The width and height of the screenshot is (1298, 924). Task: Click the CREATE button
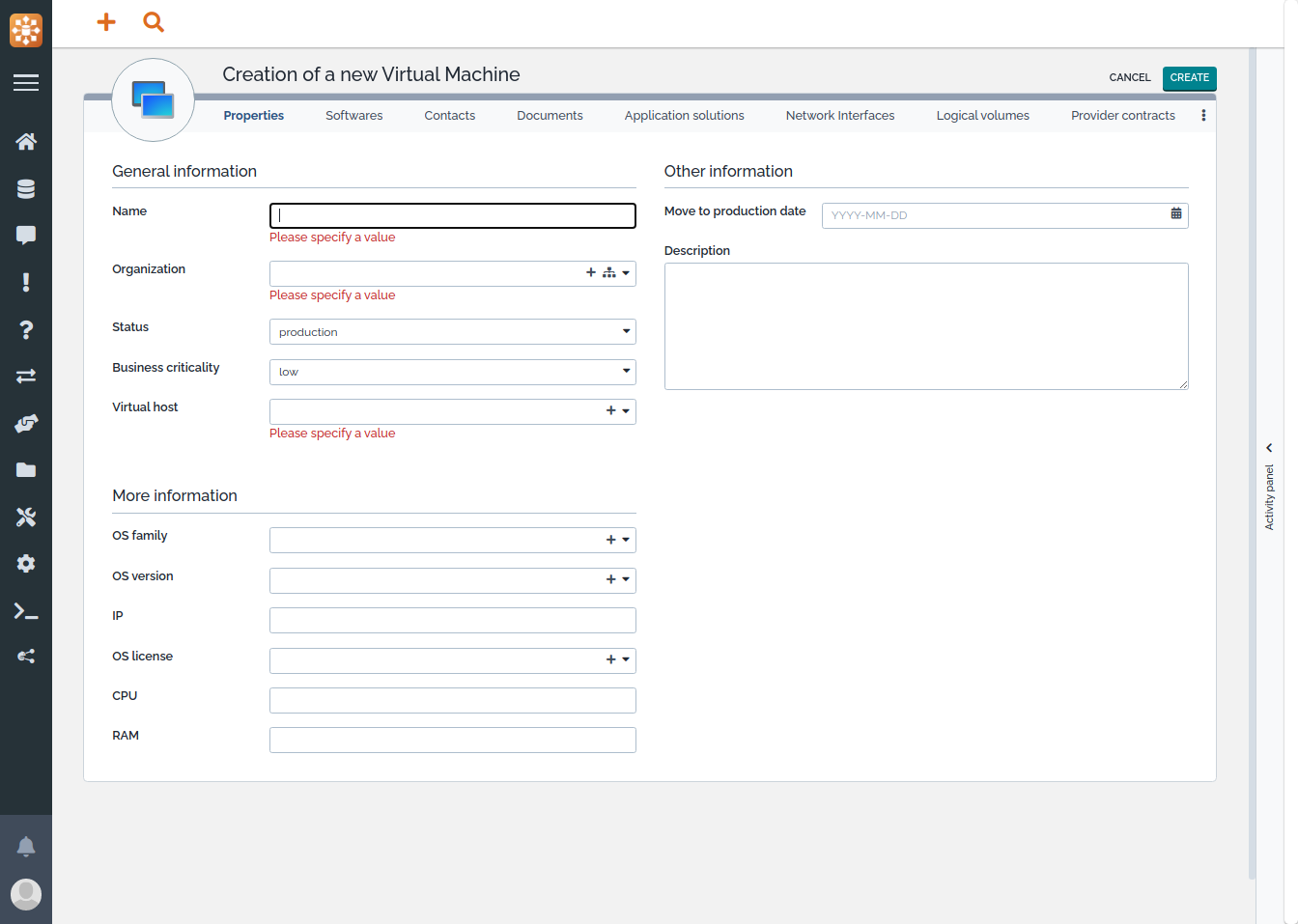[x=1189, y=78]
